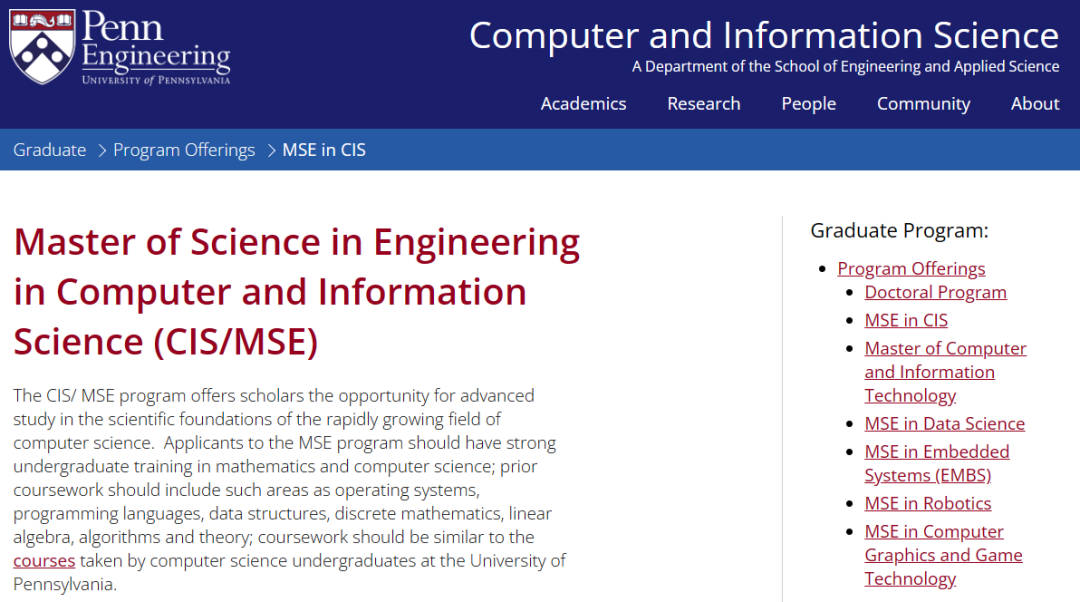The height and width of the screenshot is (602, 1080).
Task: Open MSE in Robotics link
Action: pyautogui.click(x=928, y=504)
